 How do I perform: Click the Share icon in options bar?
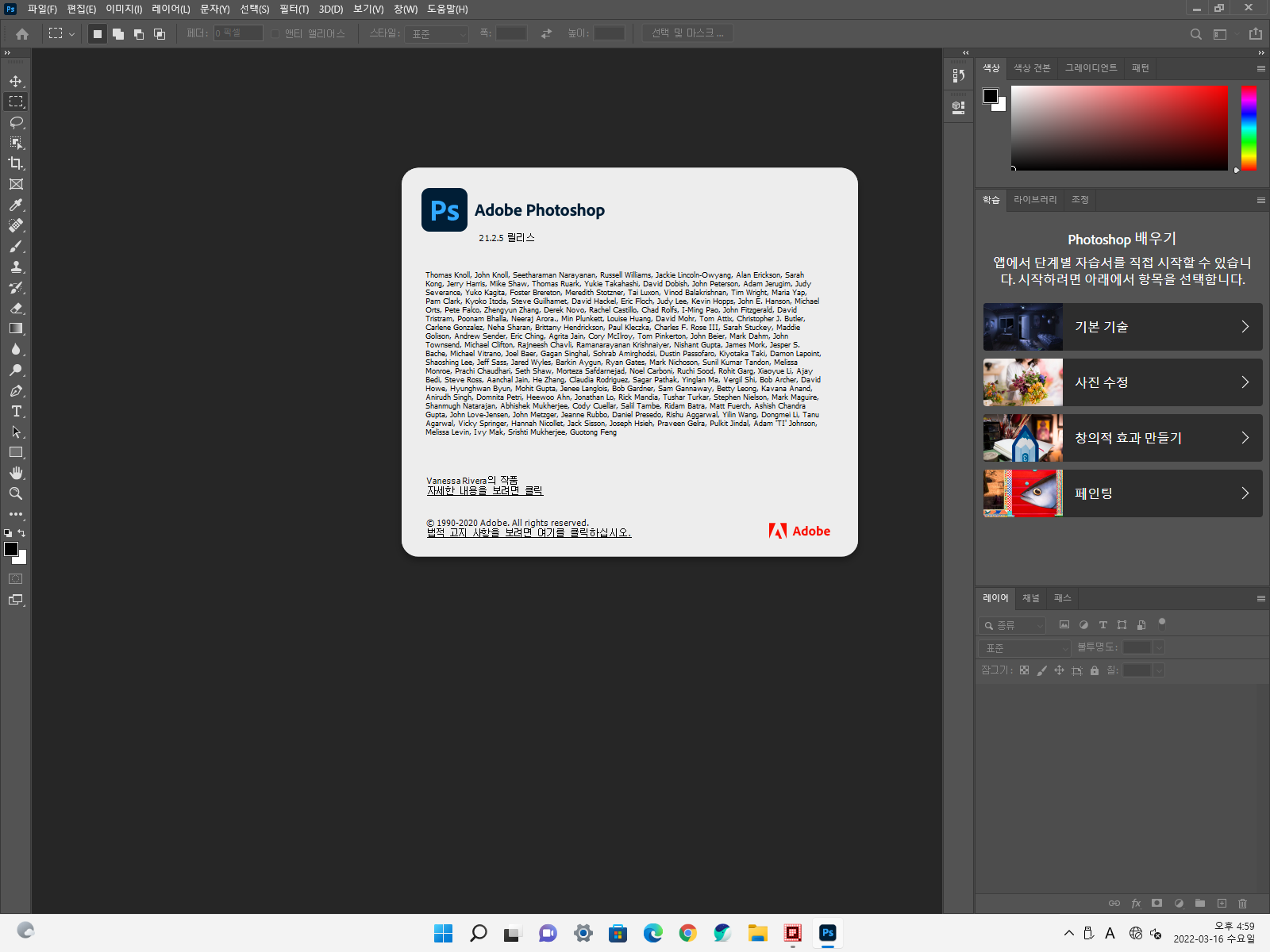pos(1255,34)
